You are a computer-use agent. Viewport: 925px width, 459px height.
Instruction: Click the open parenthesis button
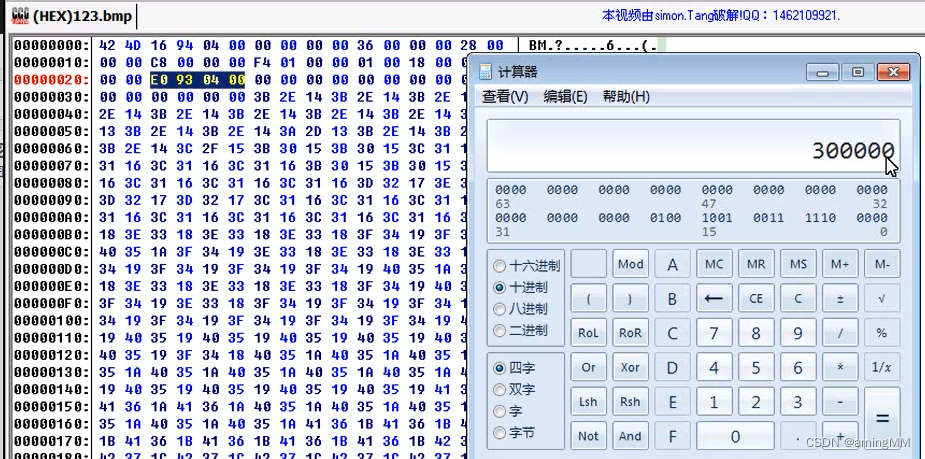(588, 298)
